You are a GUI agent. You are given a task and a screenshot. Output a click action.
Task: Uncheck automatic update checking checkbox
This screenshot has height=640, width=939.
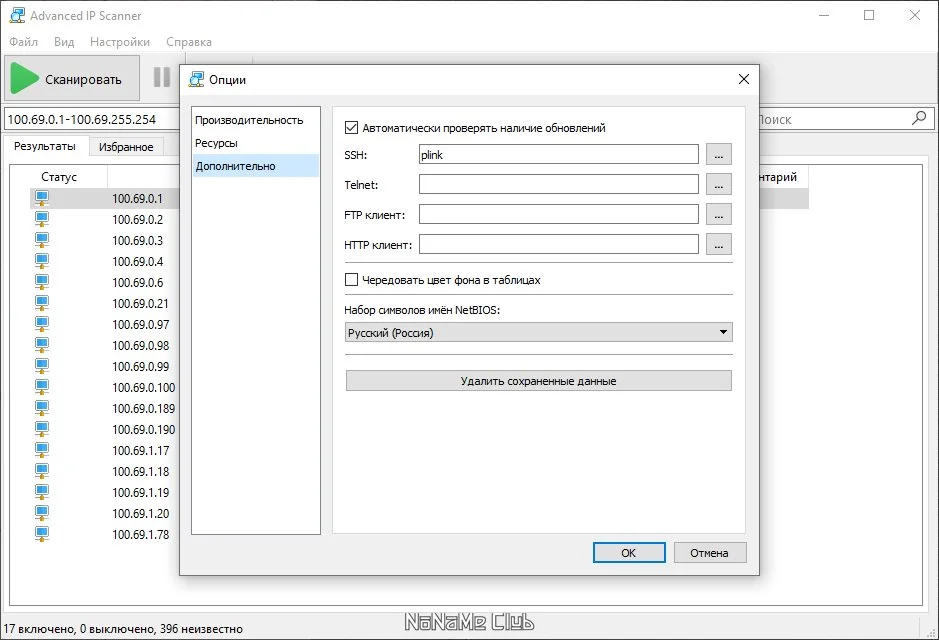(352, 128)
